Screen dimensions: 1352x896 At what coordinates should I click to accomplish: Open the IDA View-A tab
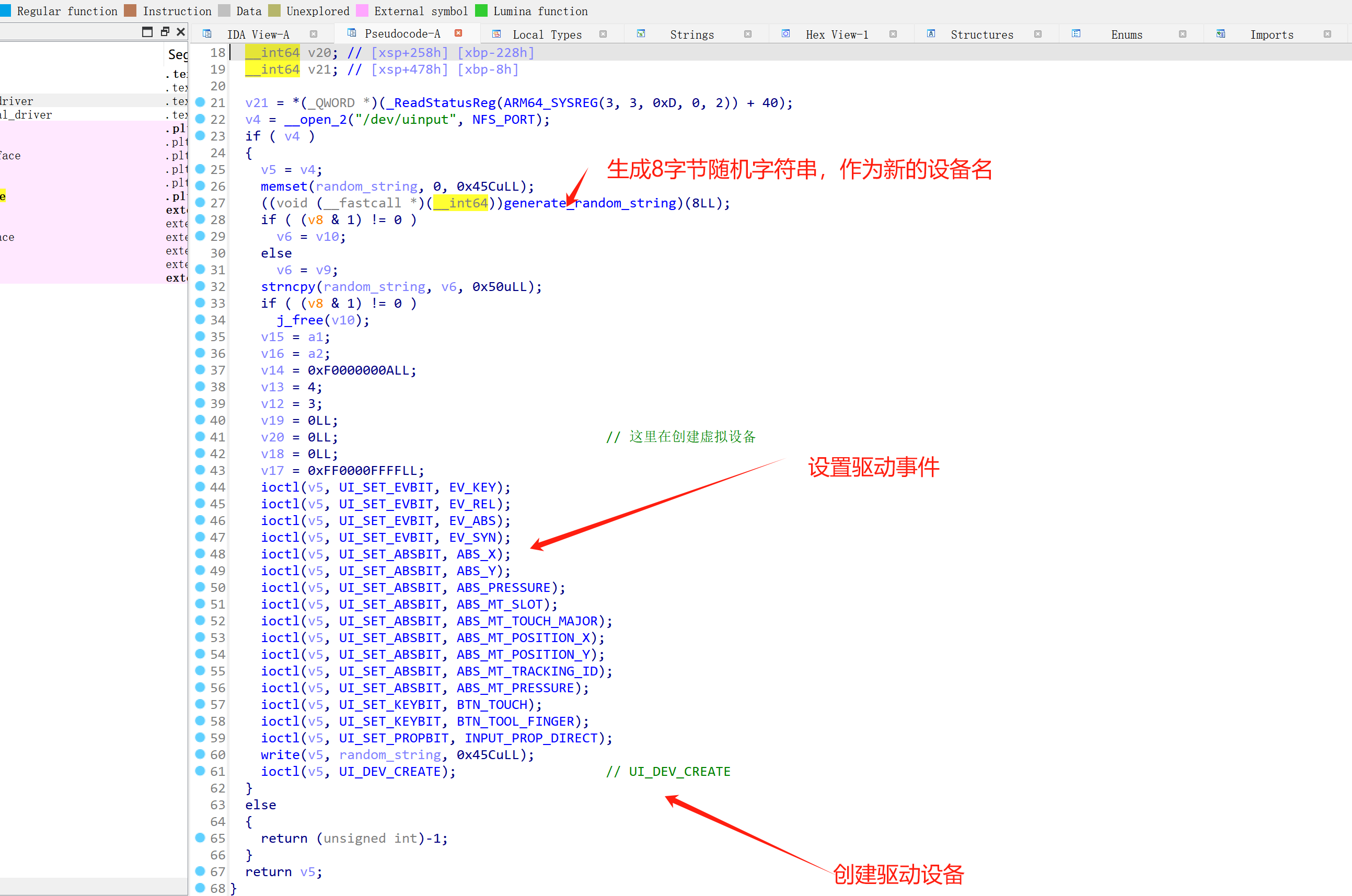point(258,35)
